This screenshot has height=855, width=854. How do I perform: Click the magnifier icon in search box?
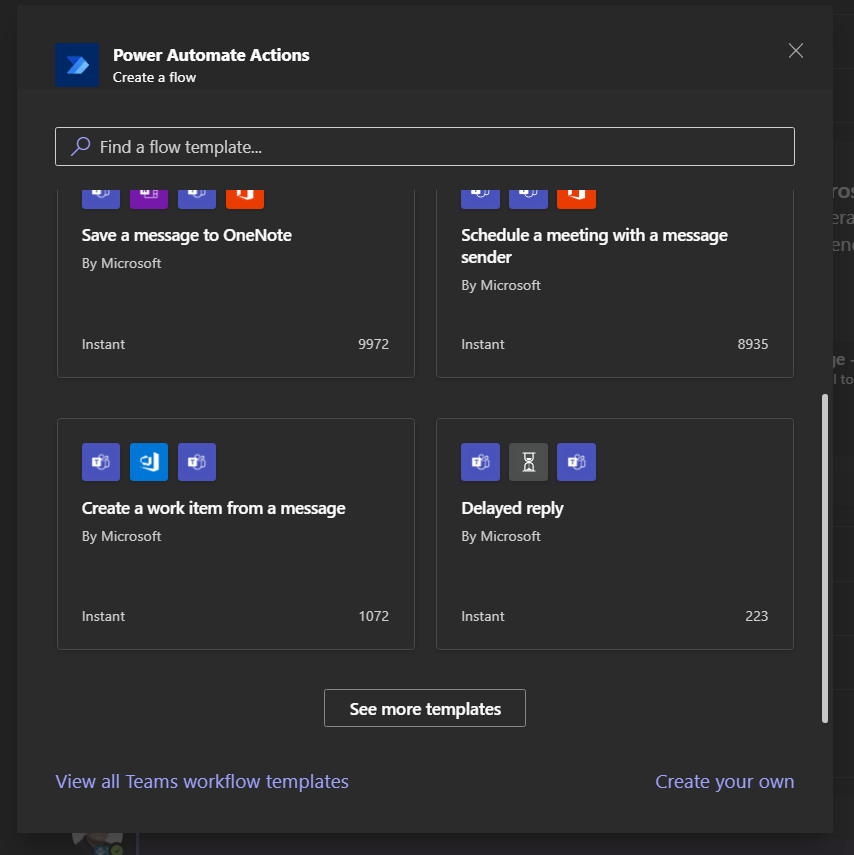[x=81, y=147]
